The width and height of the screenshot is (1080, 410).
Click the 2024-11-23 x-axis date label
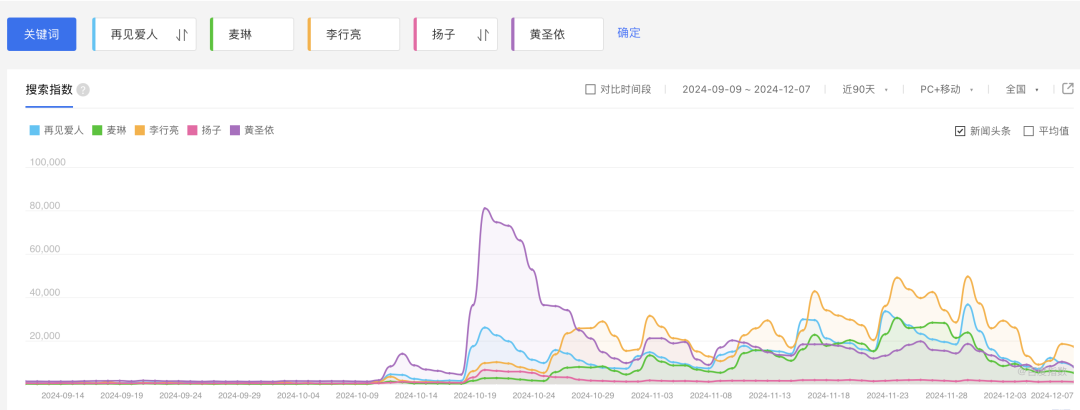[887, 396]
